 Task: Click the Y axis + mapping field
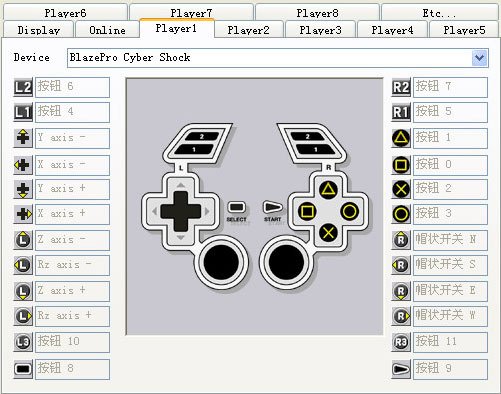[72, 189]
